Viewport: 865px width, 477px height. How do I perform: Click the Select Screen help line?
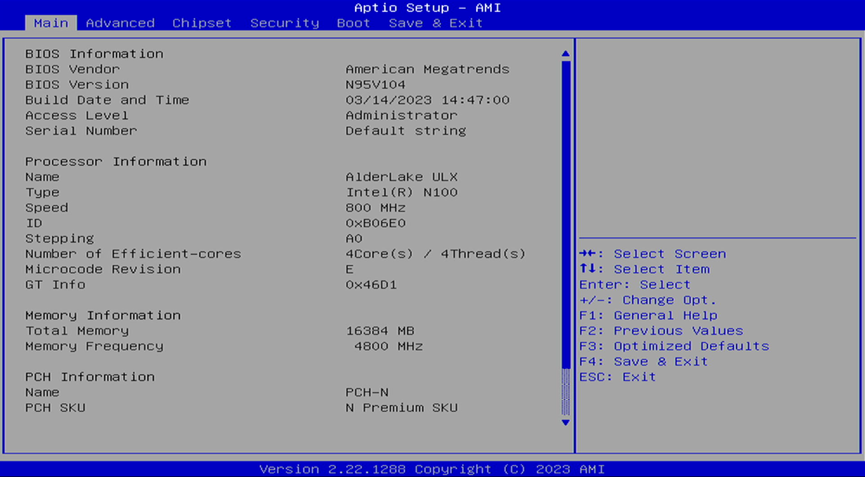(x=653, y=254)
